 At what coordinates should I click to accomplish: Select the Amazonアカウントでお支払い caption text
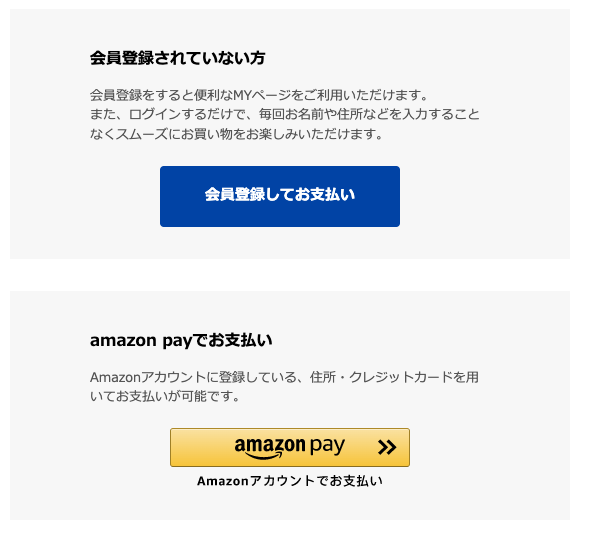tap(290, 481)
